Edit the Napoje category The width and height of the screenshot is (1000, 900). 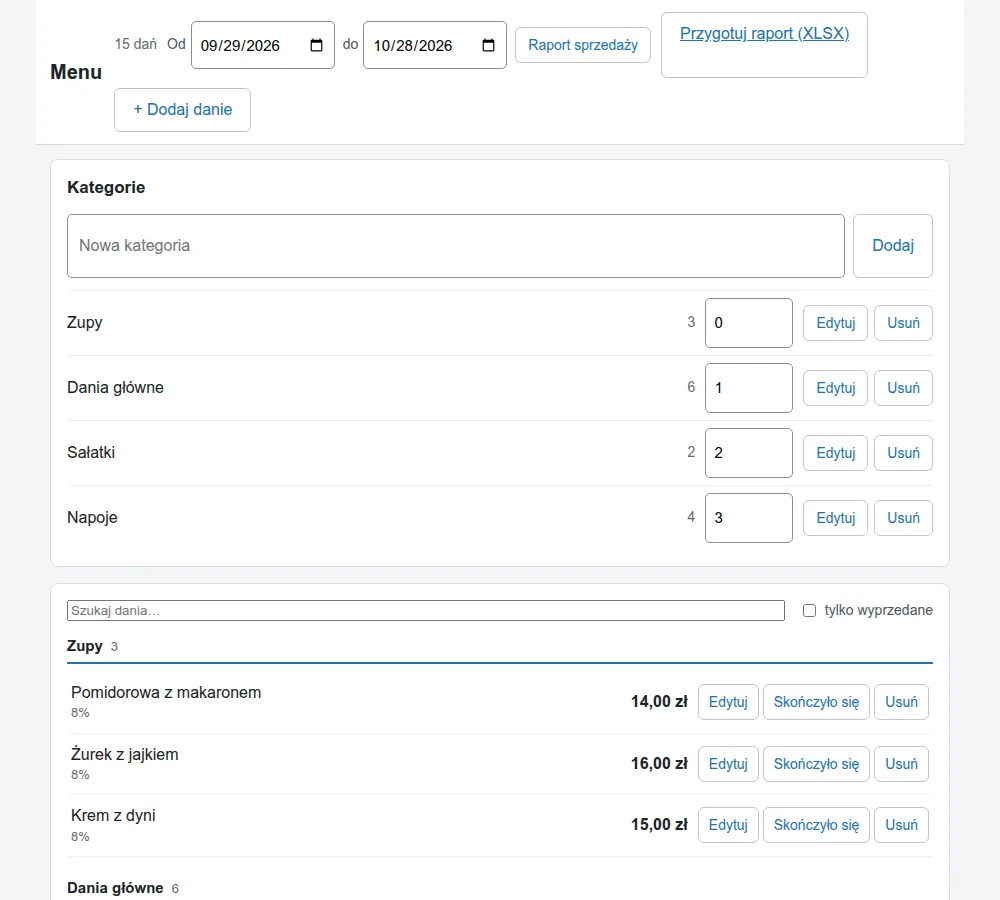click(835, 518)
